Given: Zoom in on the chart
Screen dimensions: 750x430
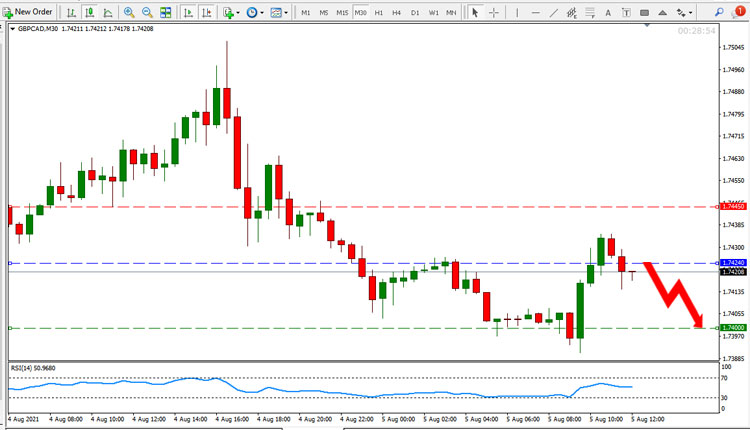Looking at the screenshot, I should point(129,13).
